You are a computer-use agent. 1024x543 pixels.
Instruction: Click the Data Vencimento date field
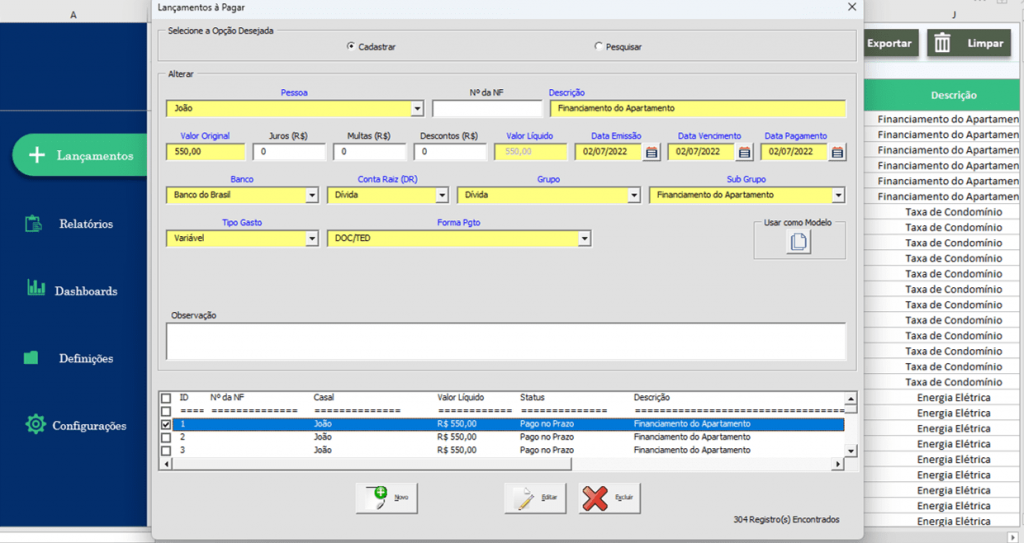(x=701, y=152)
